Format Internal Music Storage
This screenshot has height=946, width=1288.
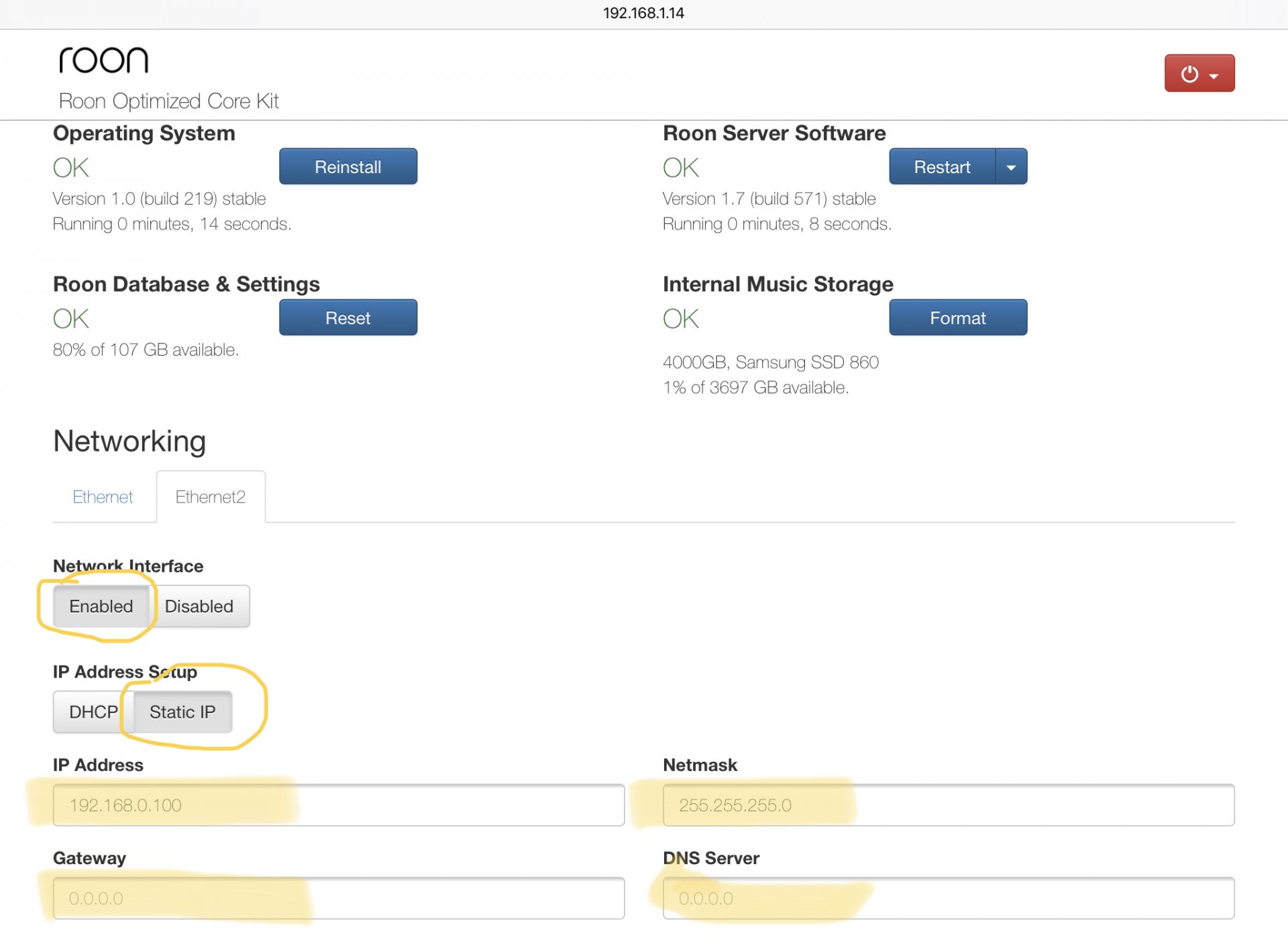[x=958, y=317]
